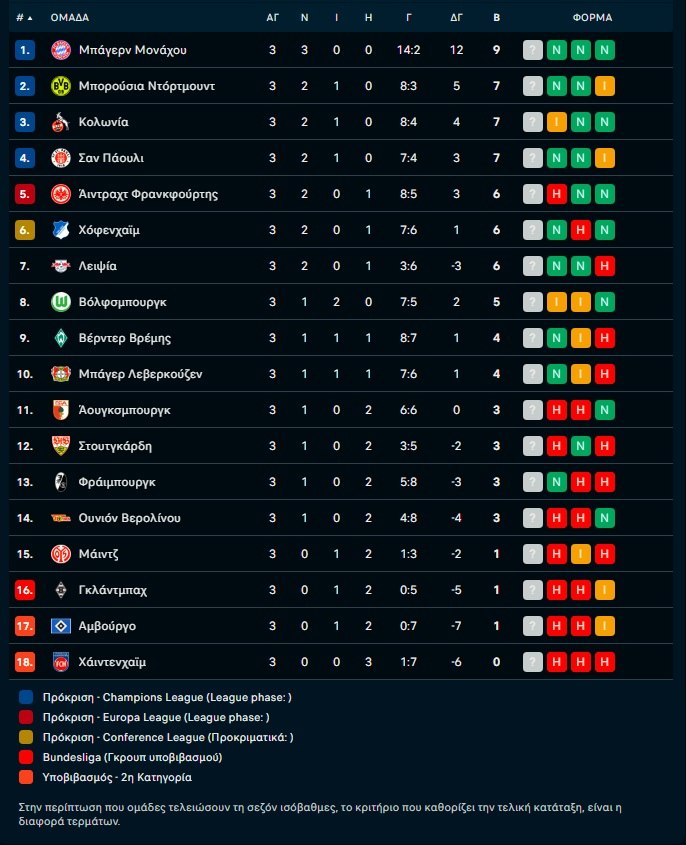Viewport: 686px width, 845px height.
Task: Click the Borussia Dortmund yellow crest
Action: [x=60, y=86]
